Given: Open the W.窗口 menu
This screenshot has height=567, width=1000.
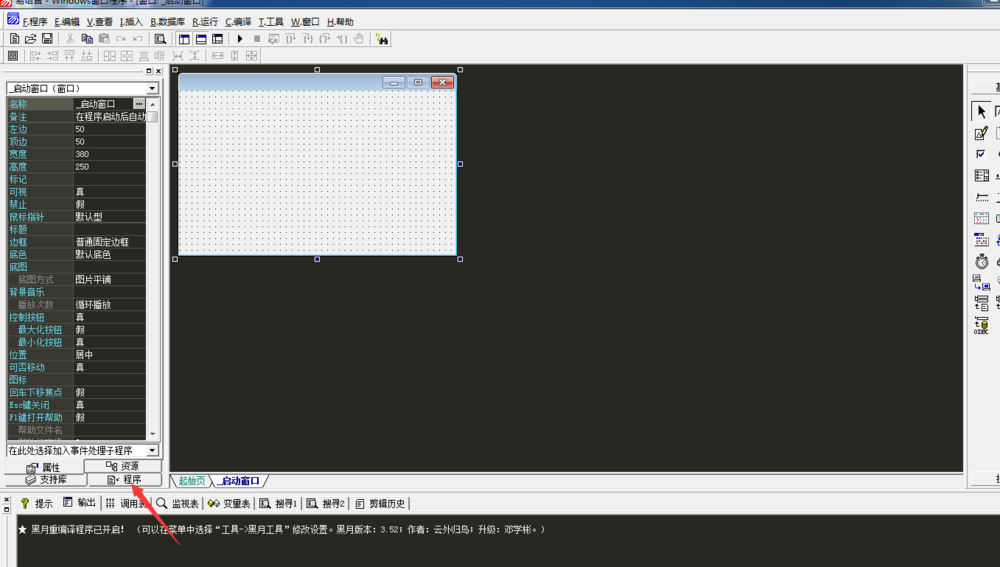Looking at the screenshot, I should coord(305,22).
